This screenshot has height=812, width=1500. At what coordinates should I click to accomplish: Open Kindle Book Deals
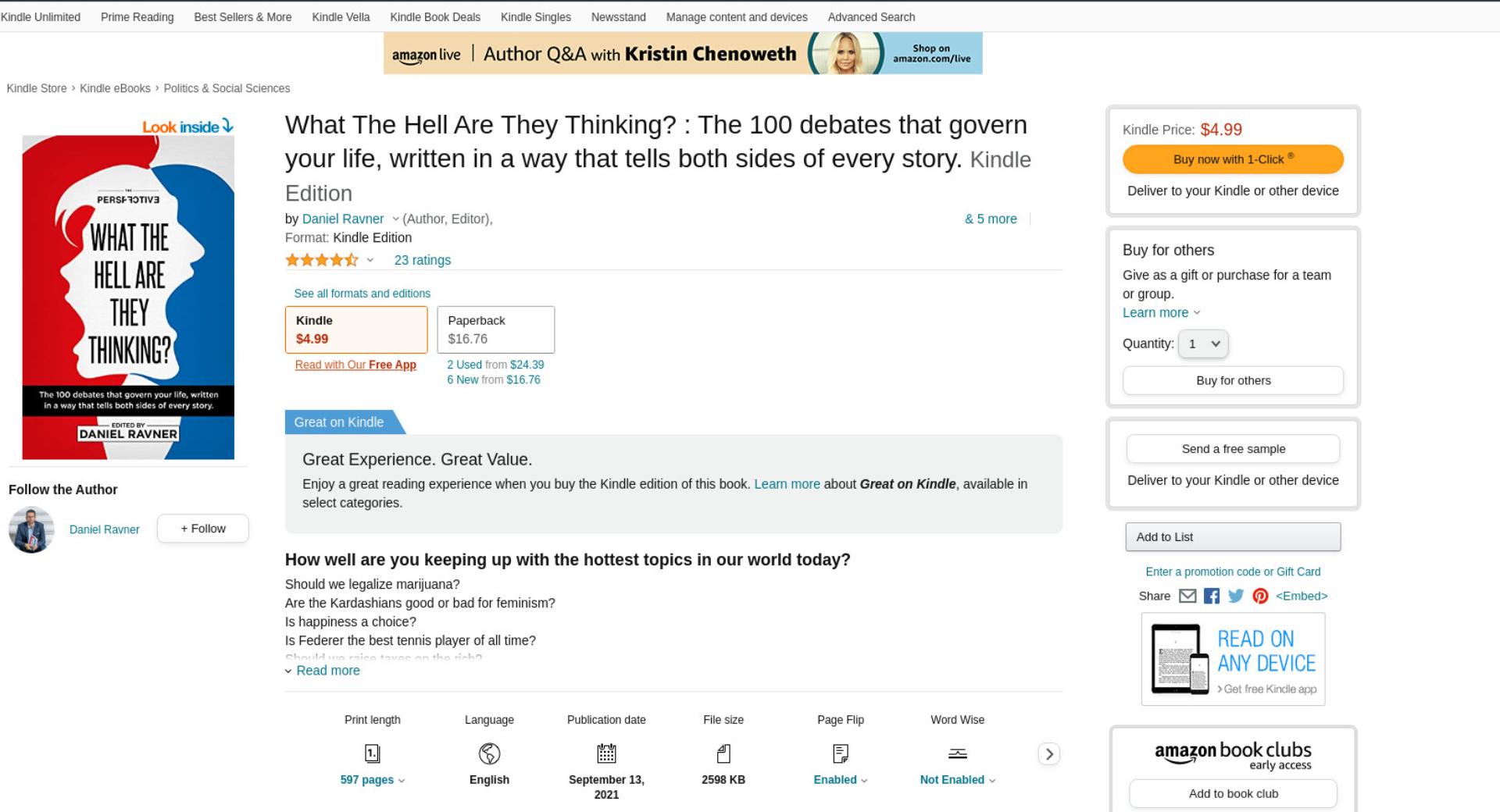435,17
